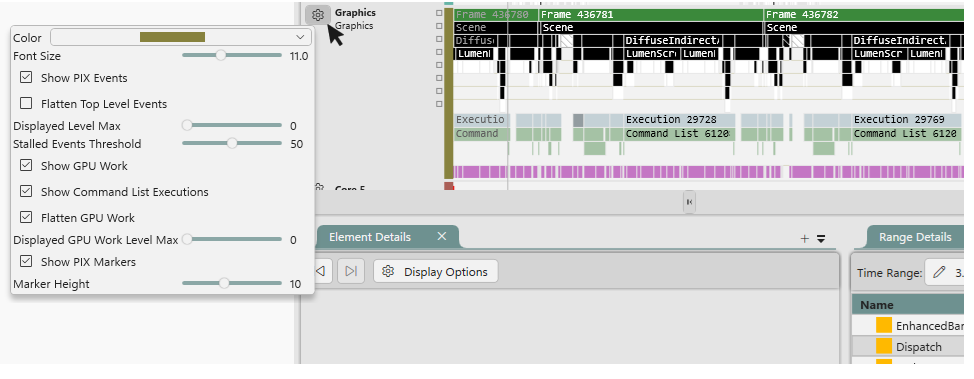Toggle the Show GPU Work checkbox
Viewport: 974px width, 379px height.
click(26, 166)
